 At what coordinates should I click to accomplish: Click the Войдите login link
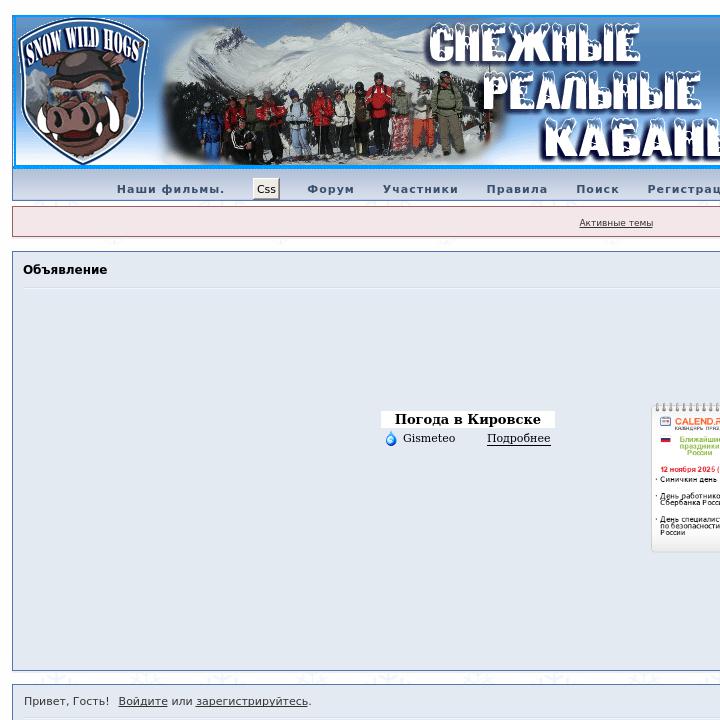click(x=143, y=702)
